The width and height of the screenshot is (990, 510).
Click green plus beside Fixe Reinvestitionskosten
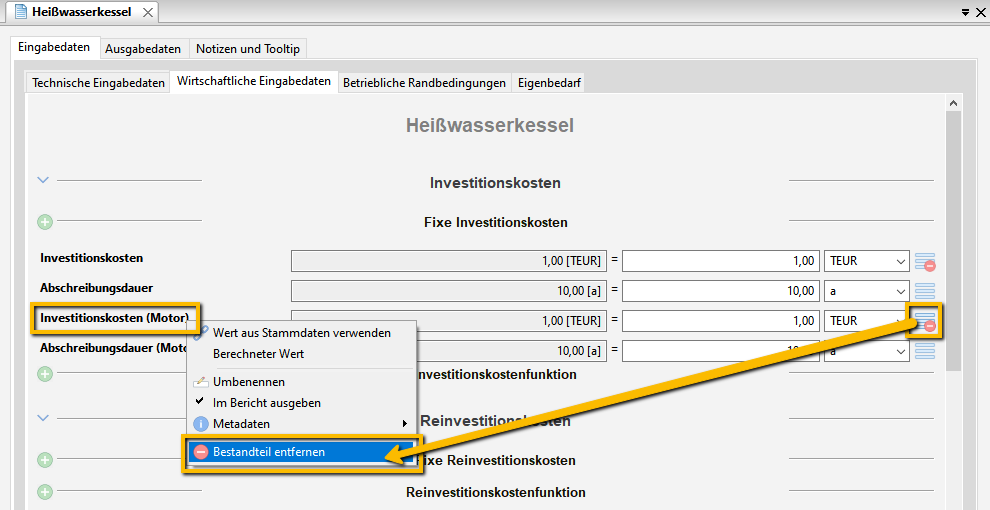point(45,460)
